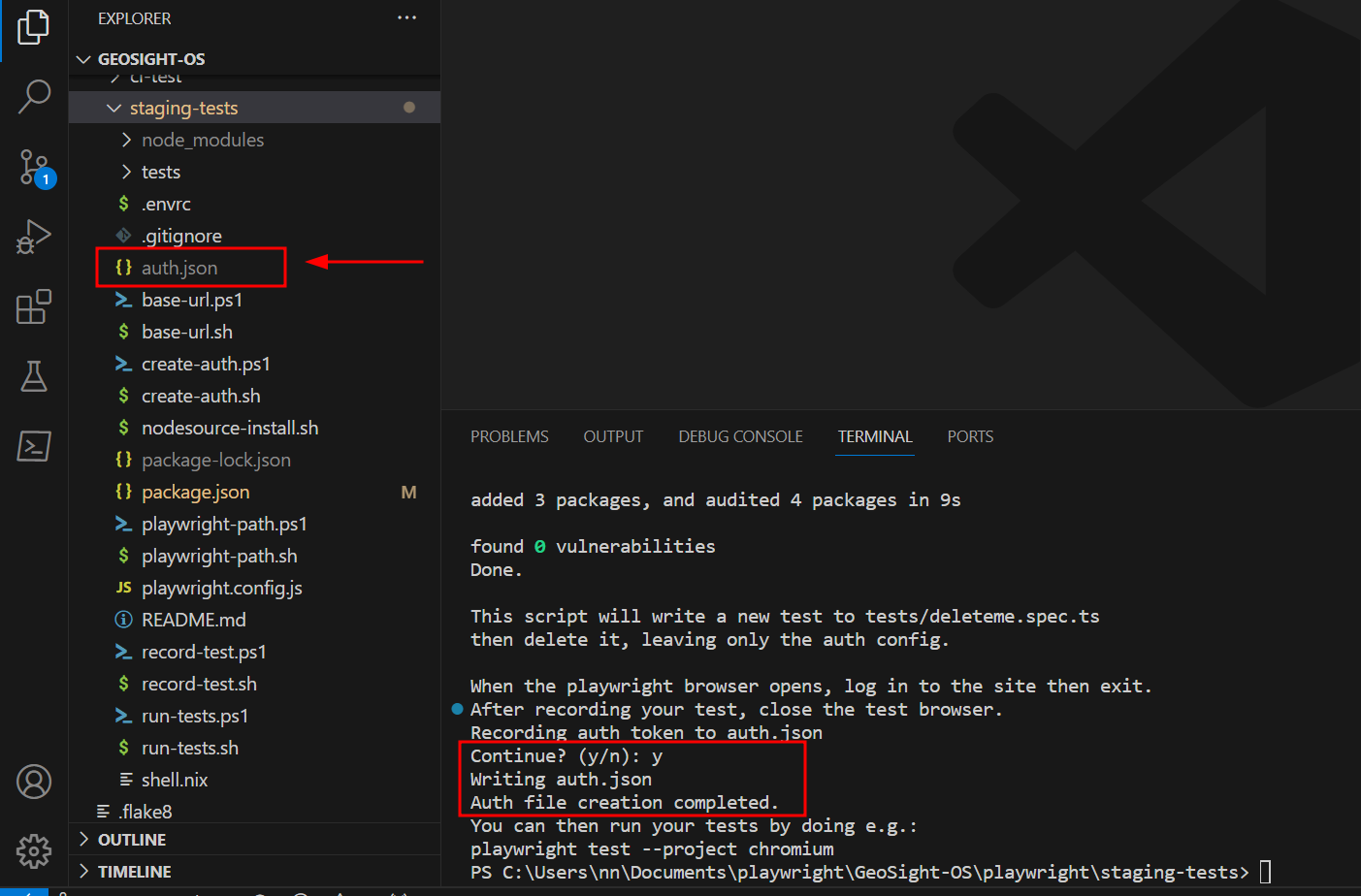1361x896 pixels.
Task: Click the JSON icon beside package-lock.json
Action: point(123,460)
